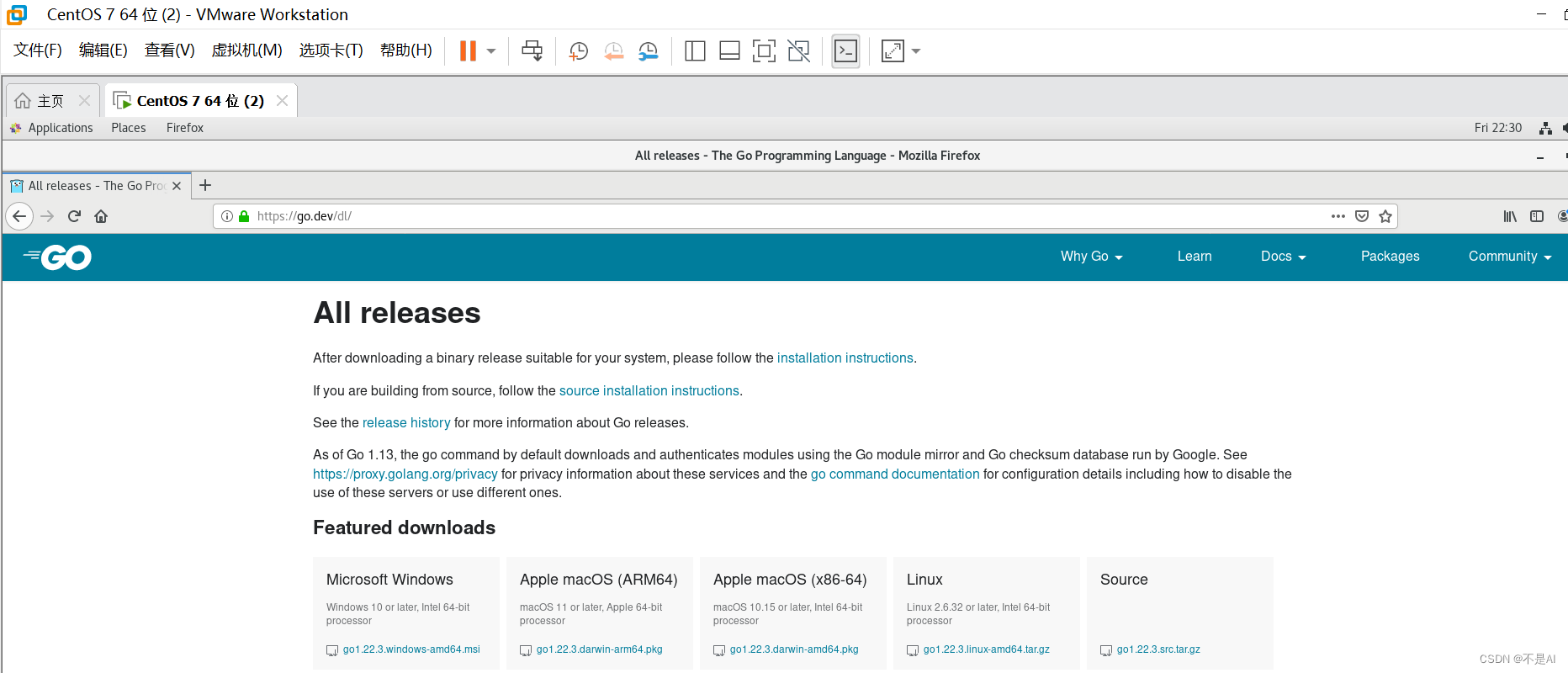Close the All releases Firefox tab
This screenshot has width=1568, height=673.
pos(177,186)
